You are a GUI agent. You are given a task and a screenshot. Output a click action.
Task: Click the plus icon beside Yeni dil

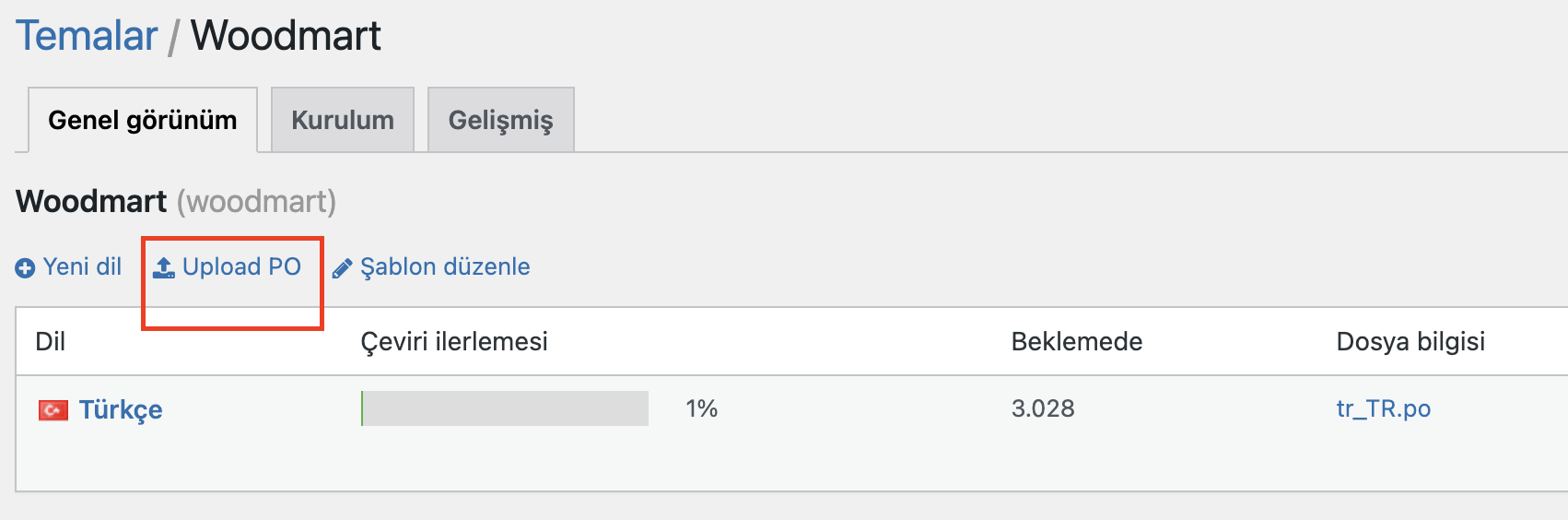(x=25, y=268)
